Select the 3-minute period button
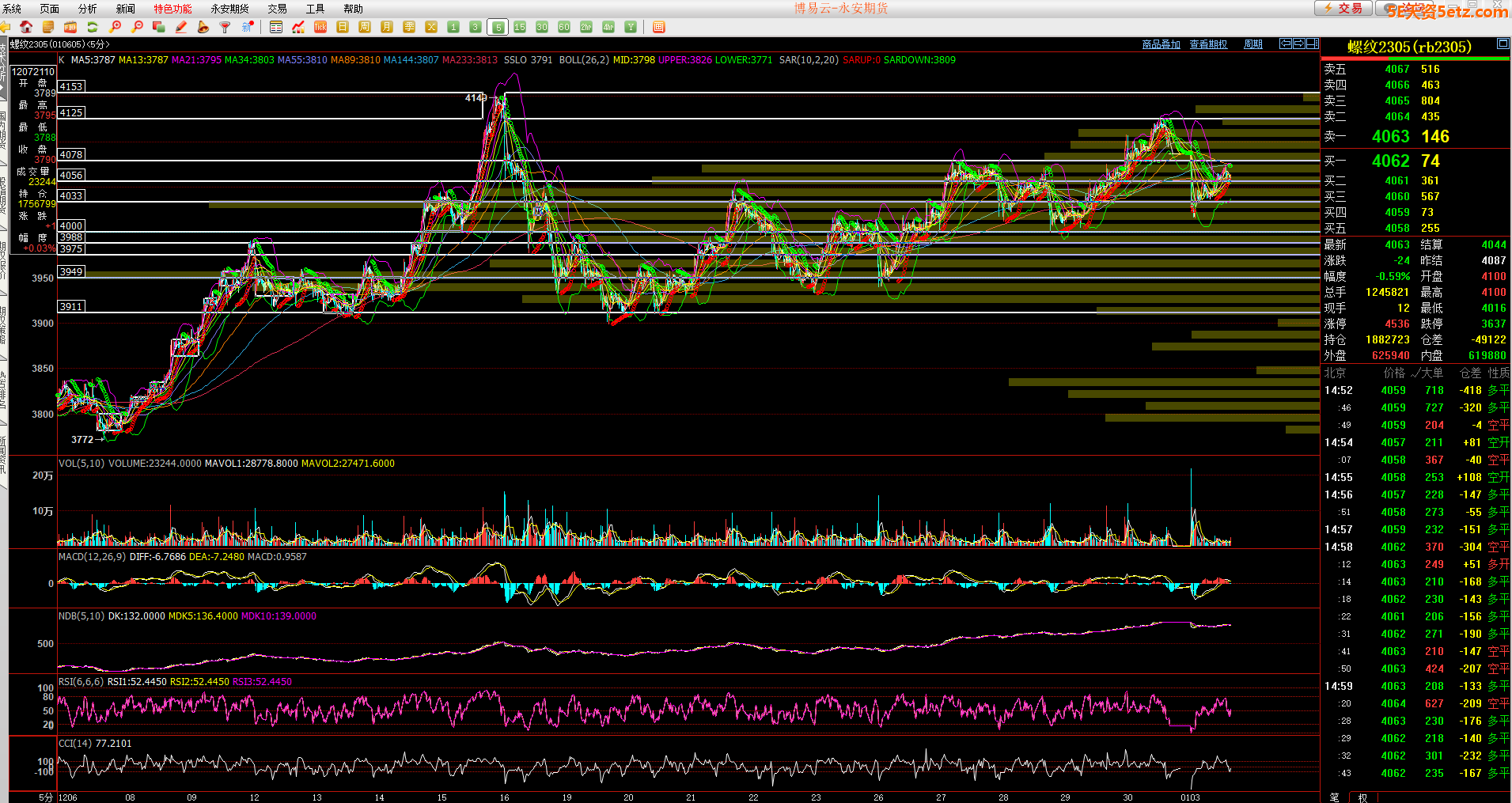Image resolution: width=1512 pixels, height=803 pixels. (x=476, y=27)
